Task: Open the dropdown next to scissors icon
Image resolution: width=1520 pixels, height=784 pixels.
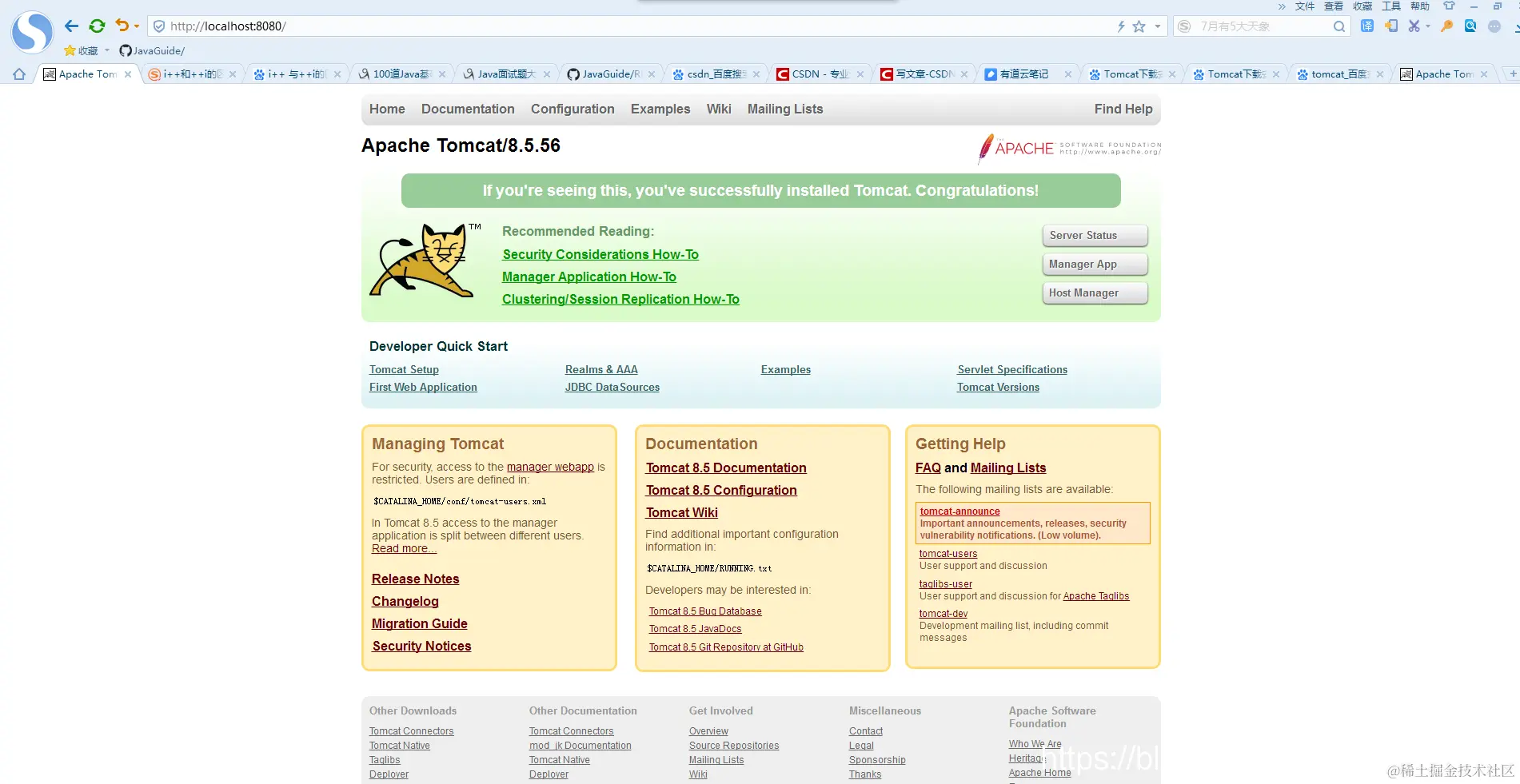Action: coord(1427,26)
